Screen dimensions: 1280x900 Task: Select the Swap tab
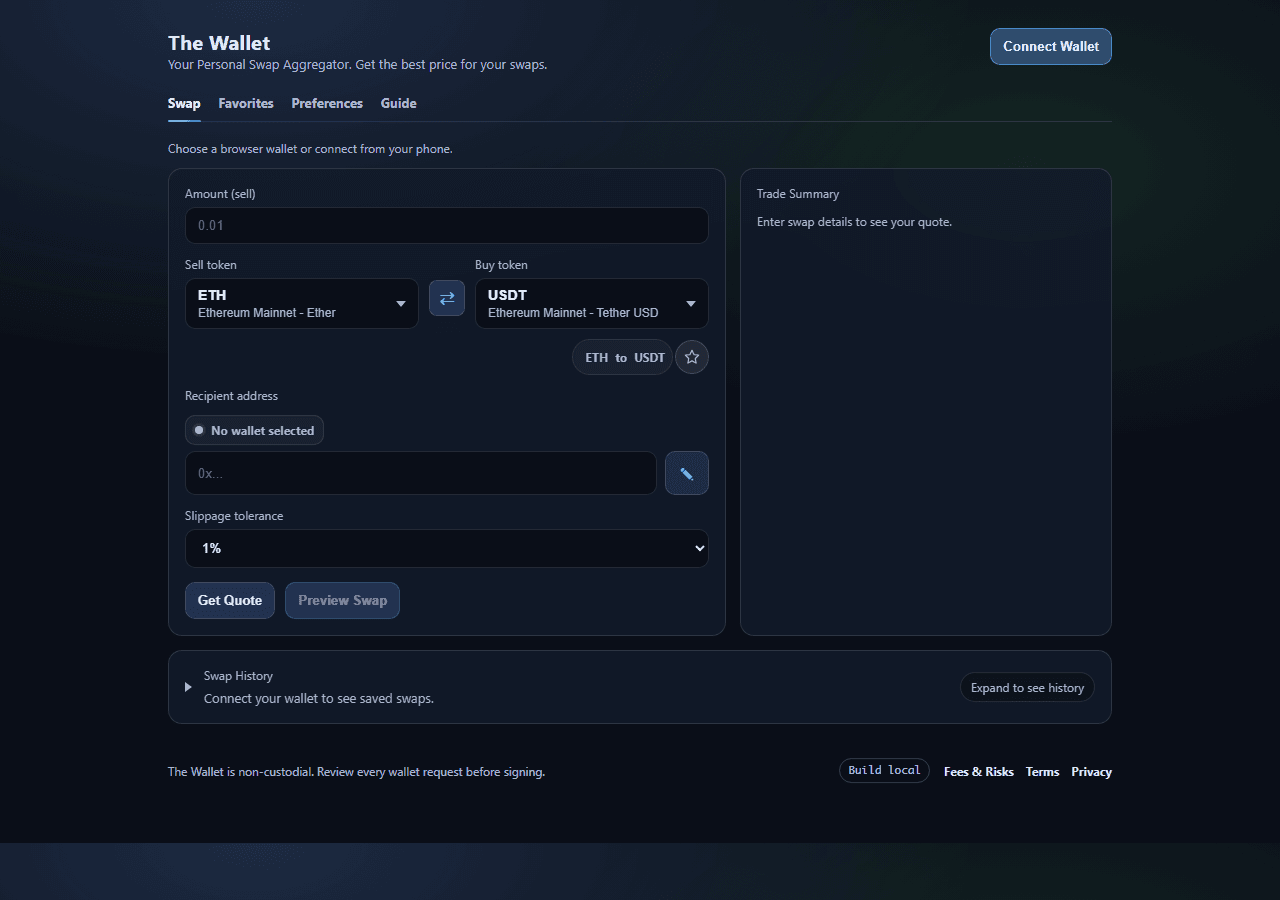click(x=184, y=103)
